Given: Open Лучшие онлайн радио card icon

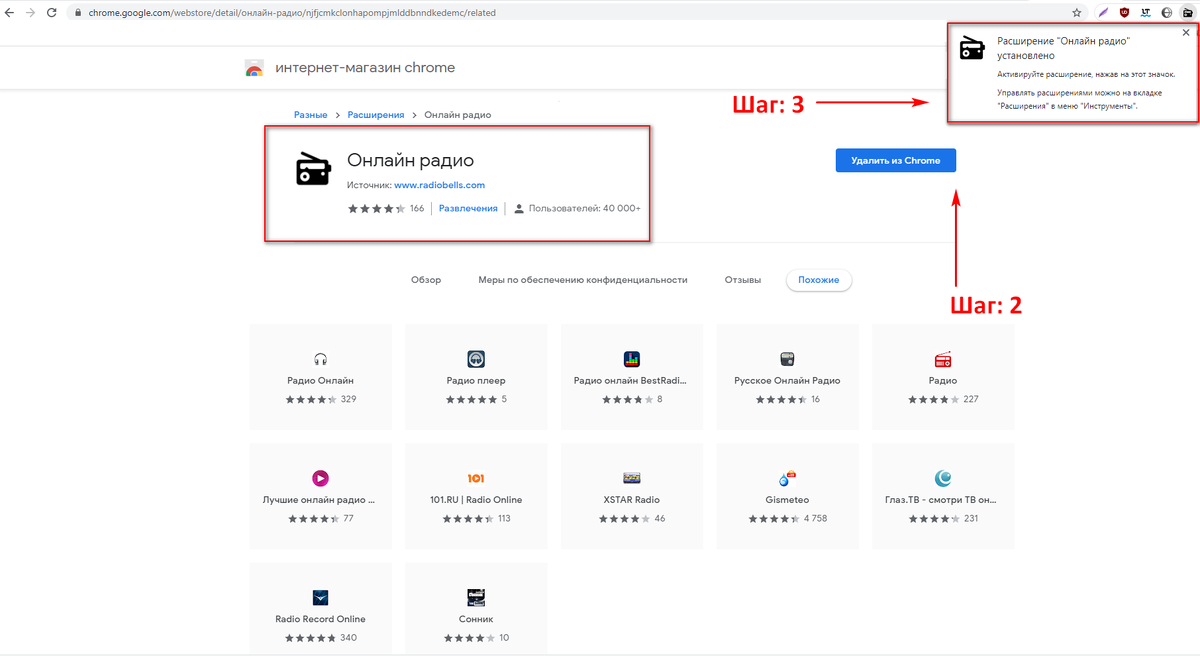Looking at the screenshot, I should pos(320,478).
